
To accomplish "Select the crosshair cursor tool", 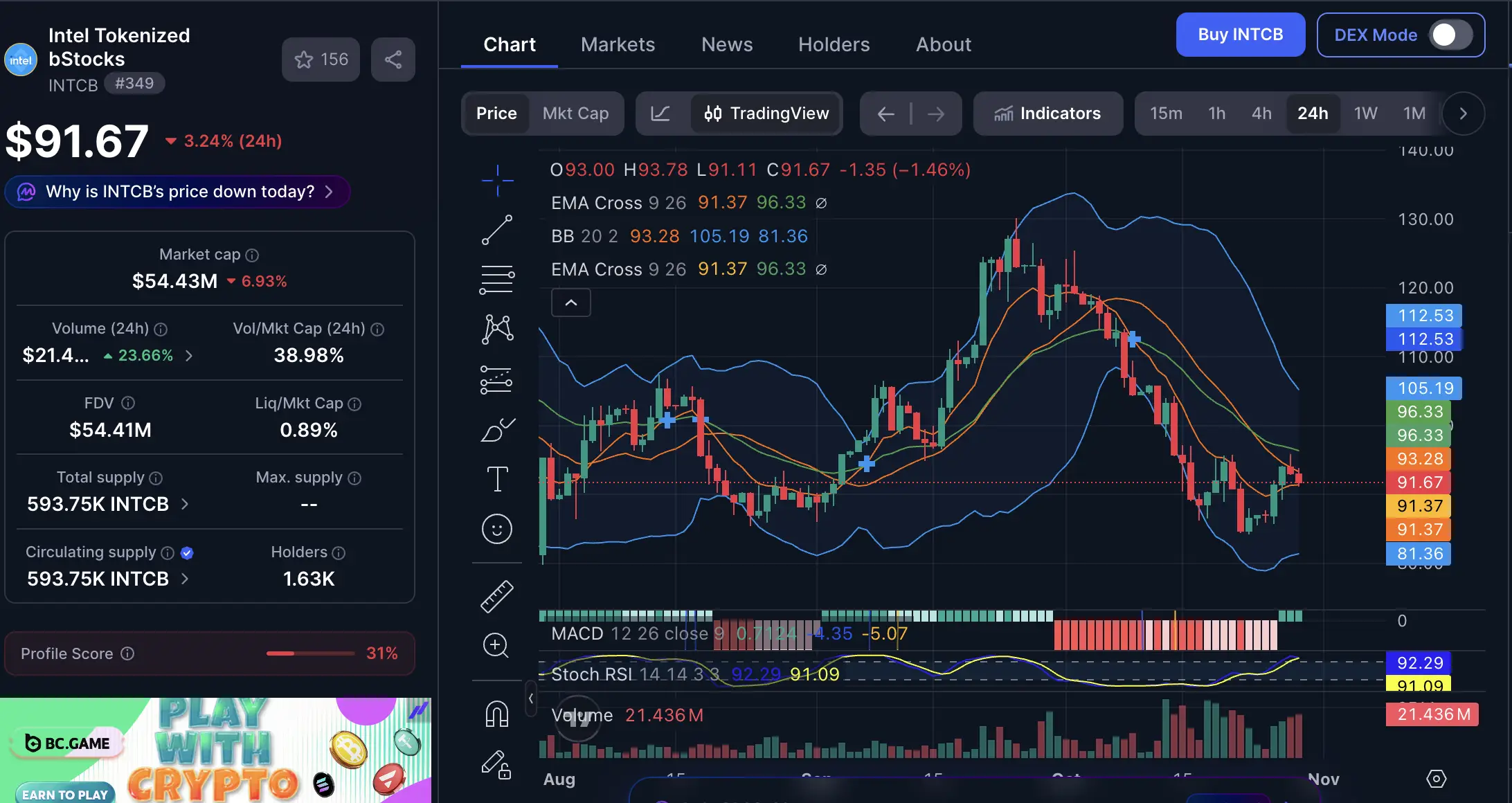I will click(497, 181).
